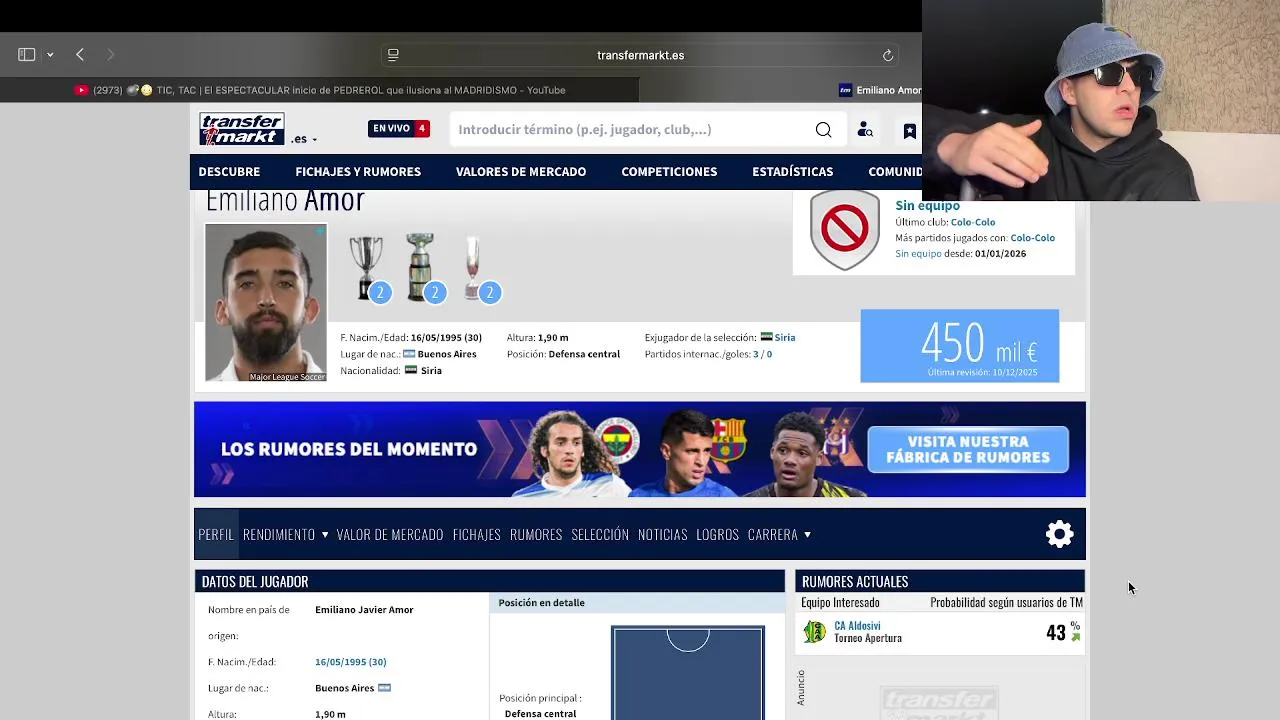Click the page reader icon in address bar

point(393,55)
